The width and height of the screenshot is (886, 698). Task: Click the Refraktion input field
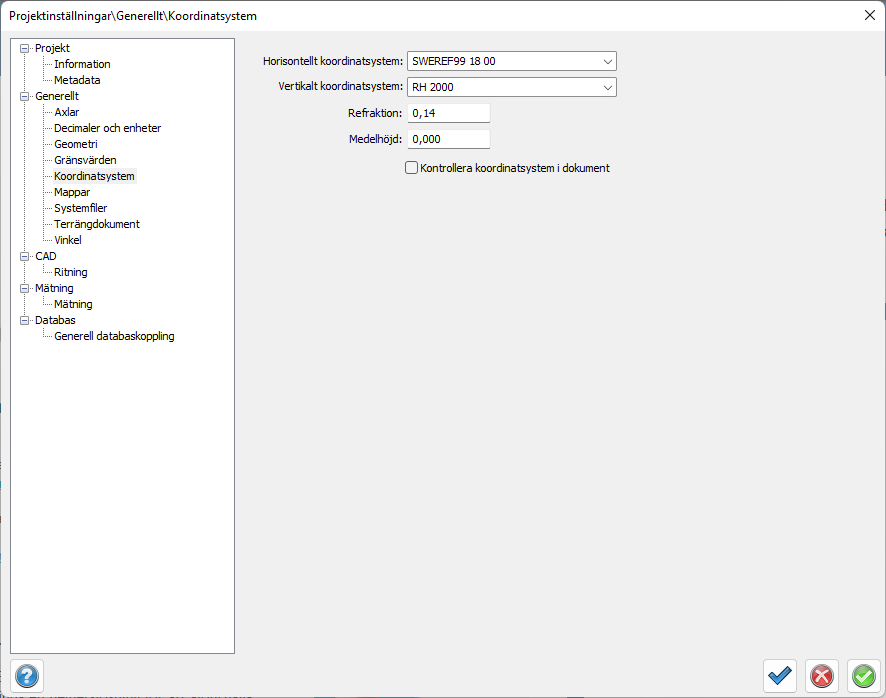[448, 113]
